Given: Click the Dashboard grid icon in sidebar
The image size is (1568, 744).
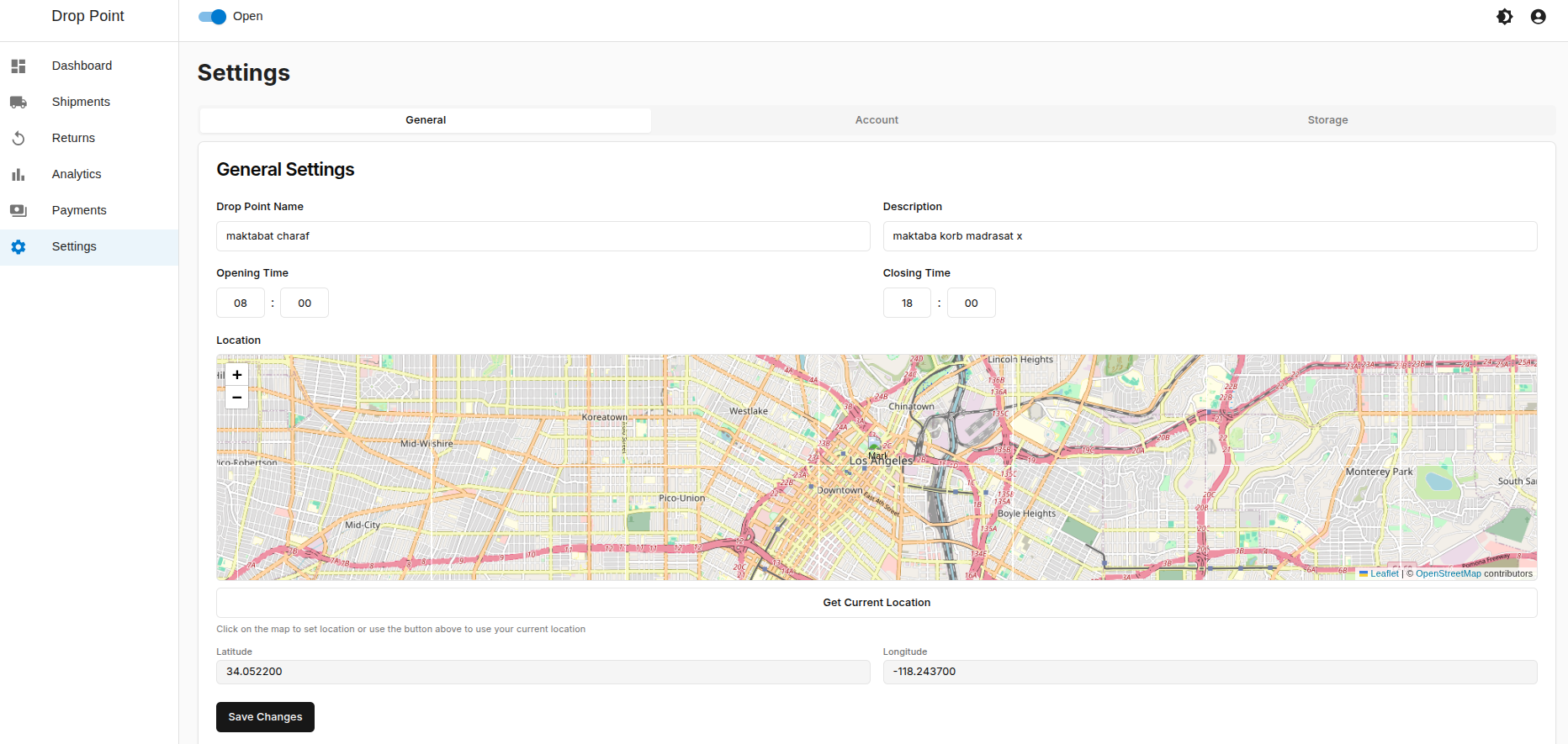Looking at the screenshot, I should click(19, 66).
